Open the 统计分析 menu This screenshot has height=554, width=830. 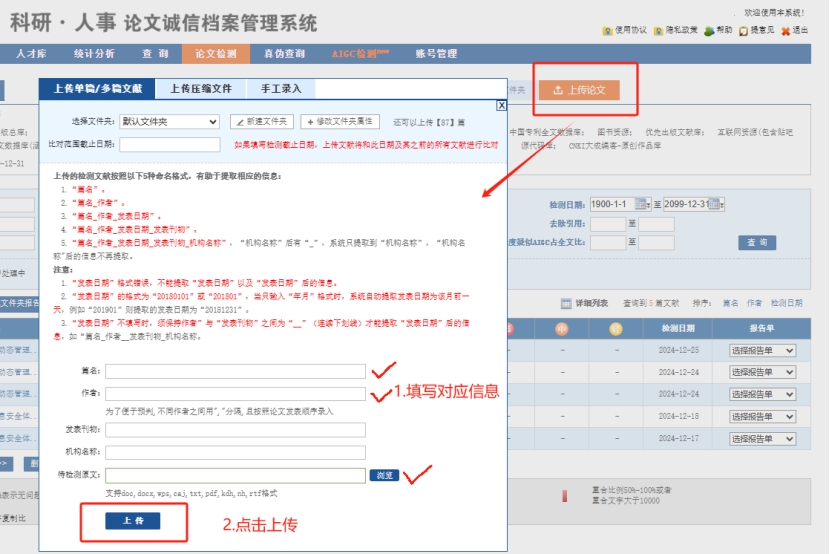[x=94, y=54]
